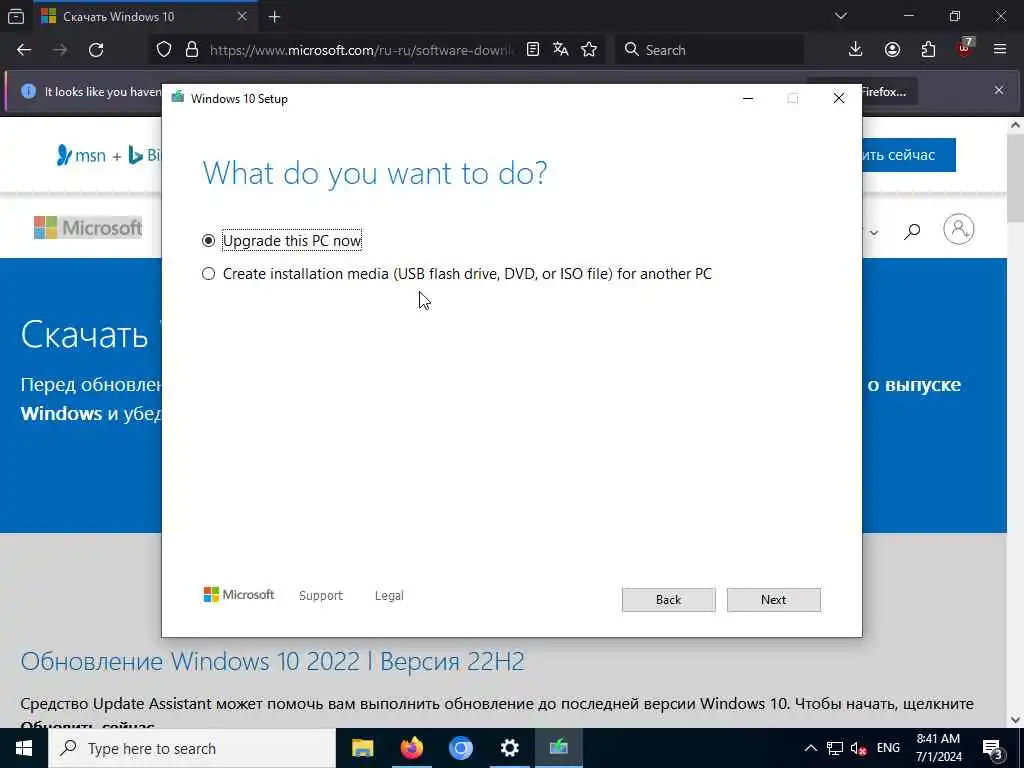Screen dimensions: 1024x768
Task: Open the Firefox downloads panel
Action: click(856, 50)
